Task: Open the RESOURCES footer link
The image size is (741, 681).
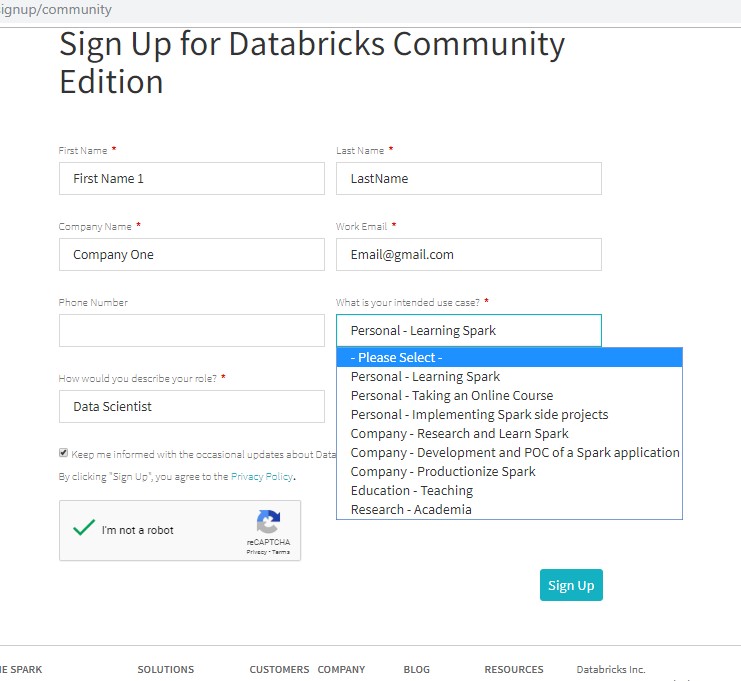Action: click(x=514, y=669)
